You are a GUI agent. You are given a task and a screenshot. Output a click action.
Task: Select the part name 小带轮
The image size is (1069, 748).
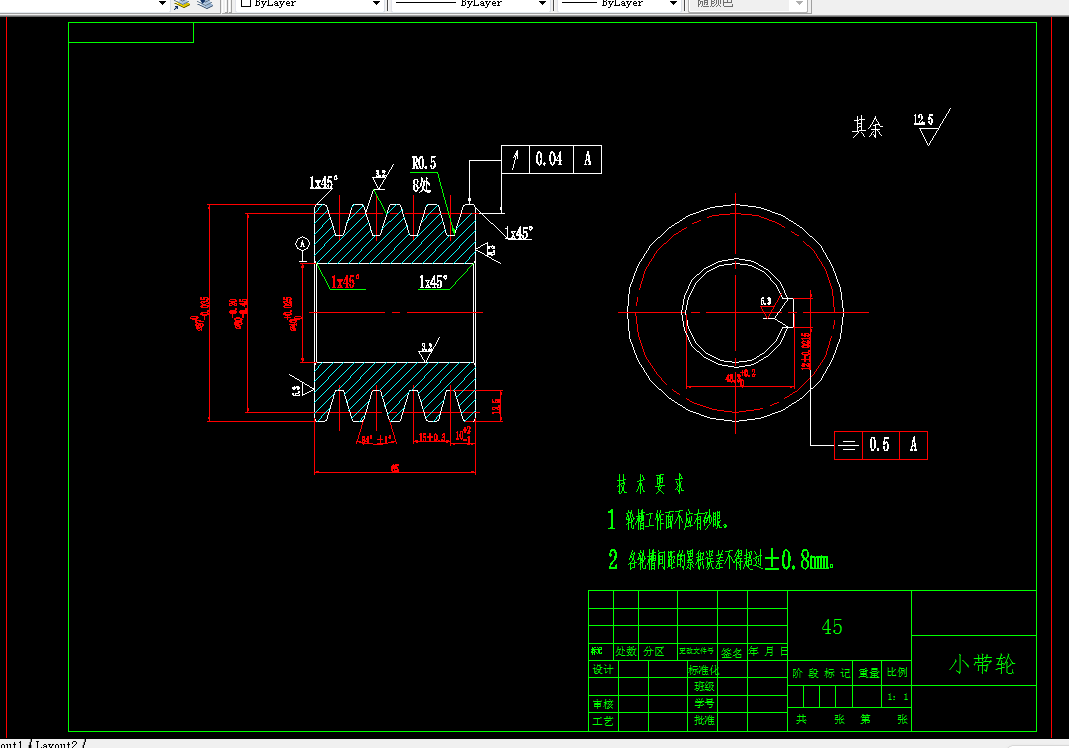click(x=982, y=663)
